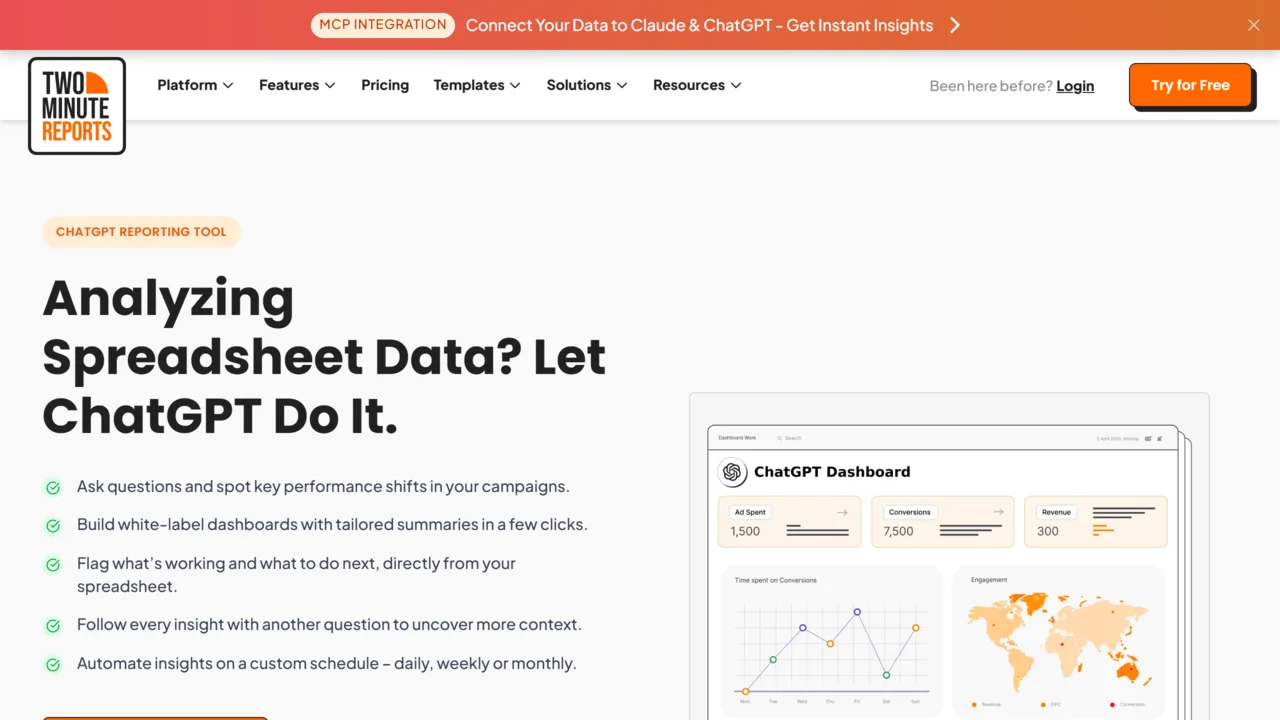
Task: Expand the Templates menu
Action: coord(477,85)
